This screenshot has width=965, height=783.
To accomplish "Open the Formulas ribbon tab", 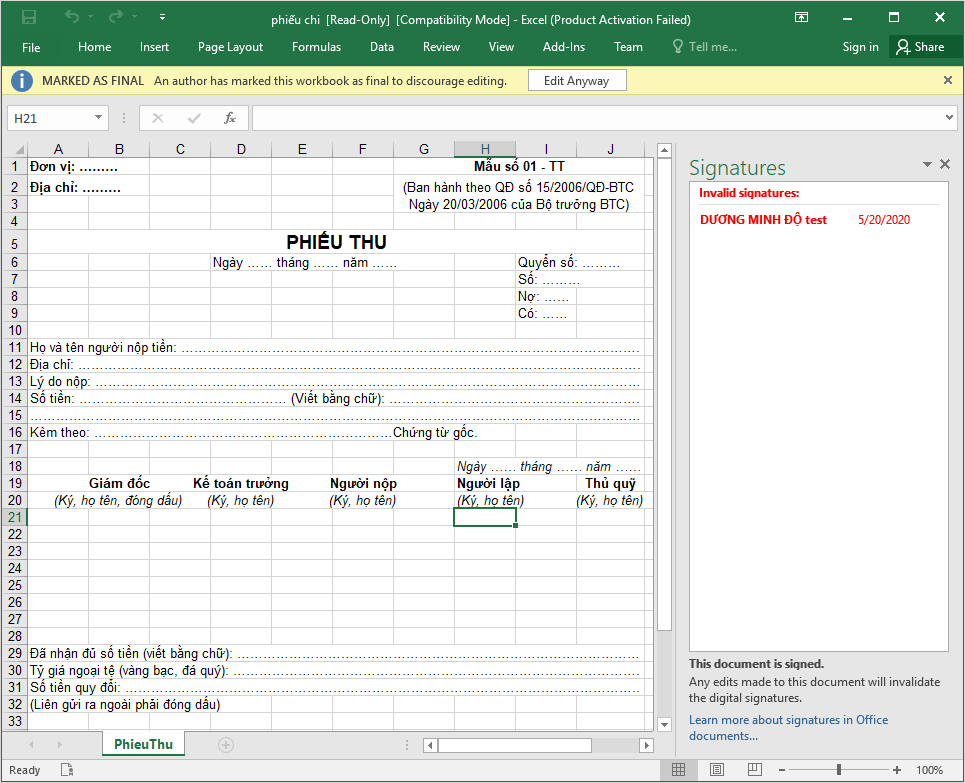I will (316, 47).
